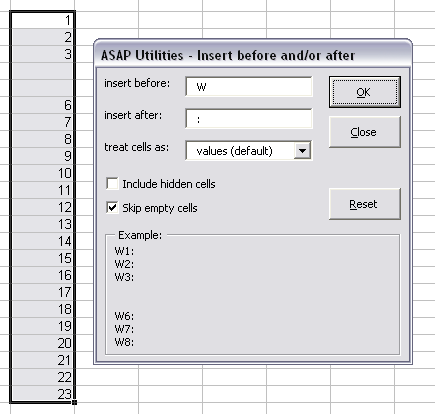435x414 pixels.
Task: Select spreadsheet cell containing 12
Action: tap(43, 207)
